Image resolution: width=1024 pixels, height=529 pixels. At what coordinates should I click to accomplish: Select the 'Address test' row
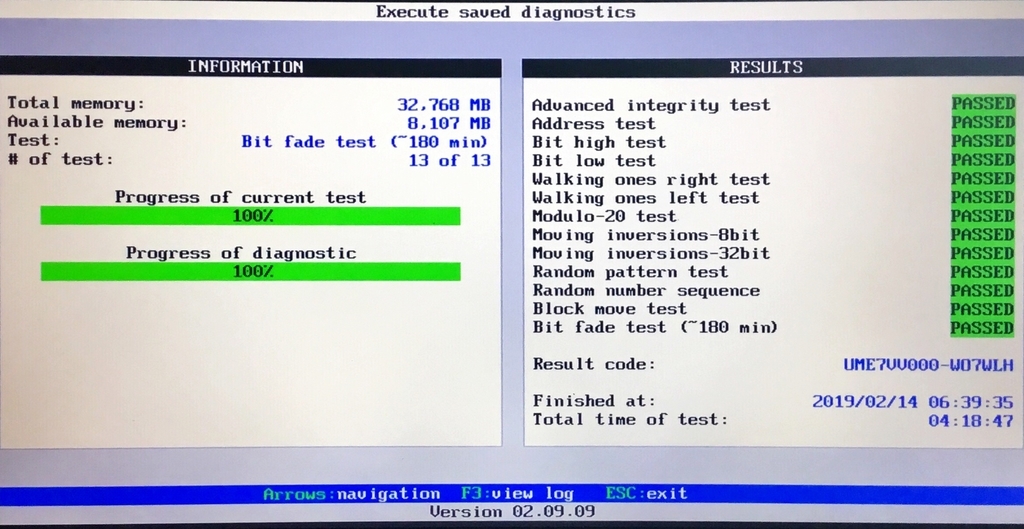point(773,123)
